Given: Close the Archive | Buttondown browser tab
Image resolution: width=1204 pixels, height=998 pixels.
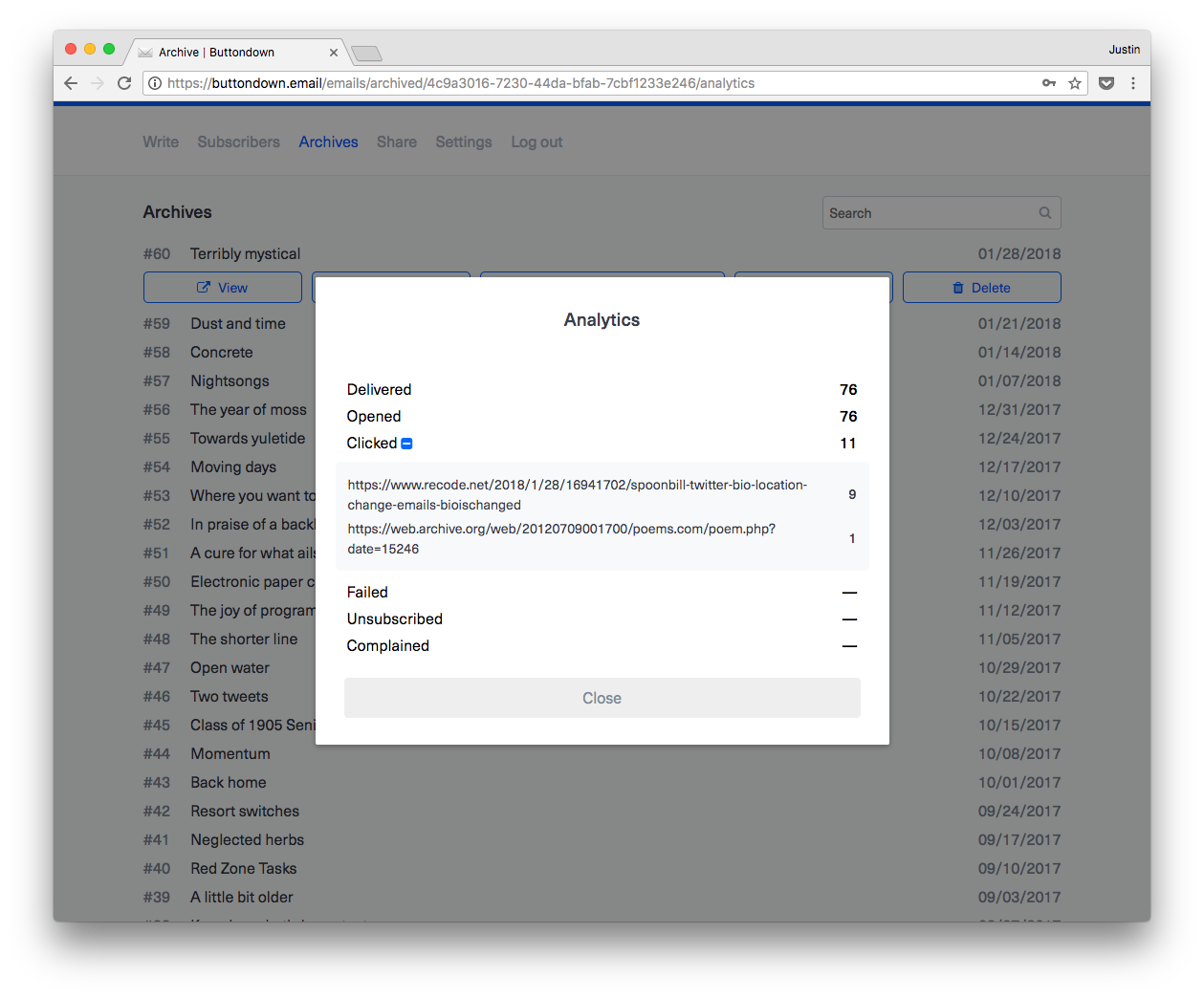Looking at the screenshot, I should coord(334,53).
